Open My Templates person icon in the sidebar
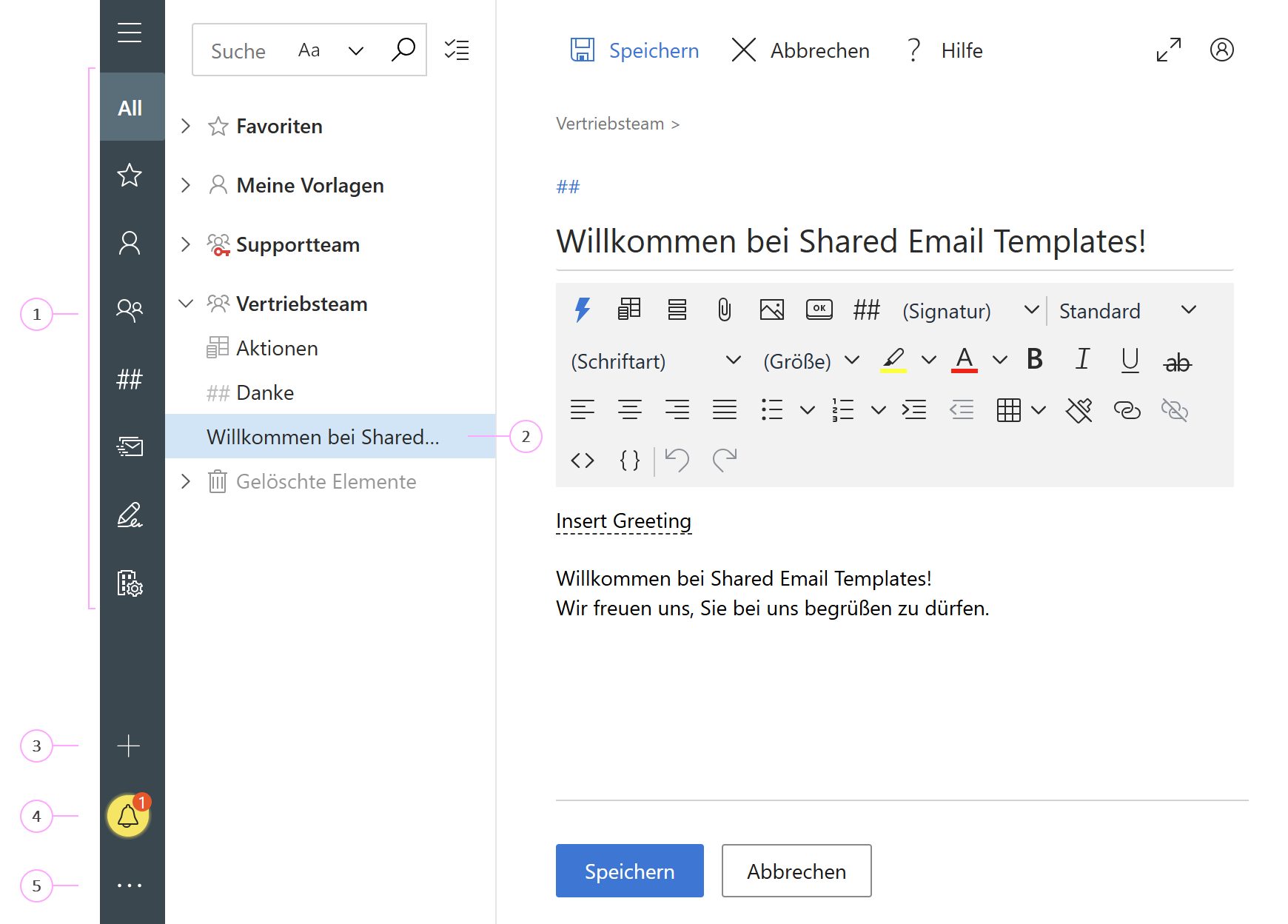Image resolution: width=1288 pixels, height=924 pixels. pos(130,243)
